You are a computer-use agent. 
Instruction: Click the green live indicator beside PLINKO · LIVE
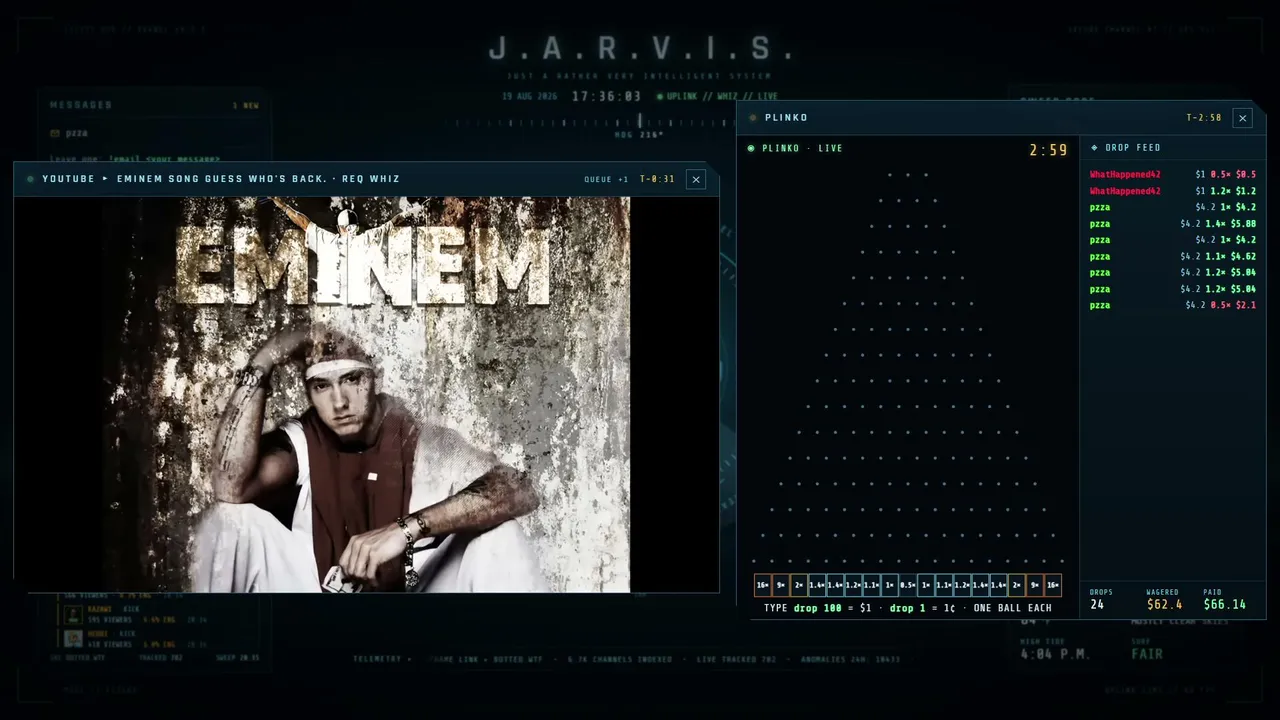[x=751, y=149]
